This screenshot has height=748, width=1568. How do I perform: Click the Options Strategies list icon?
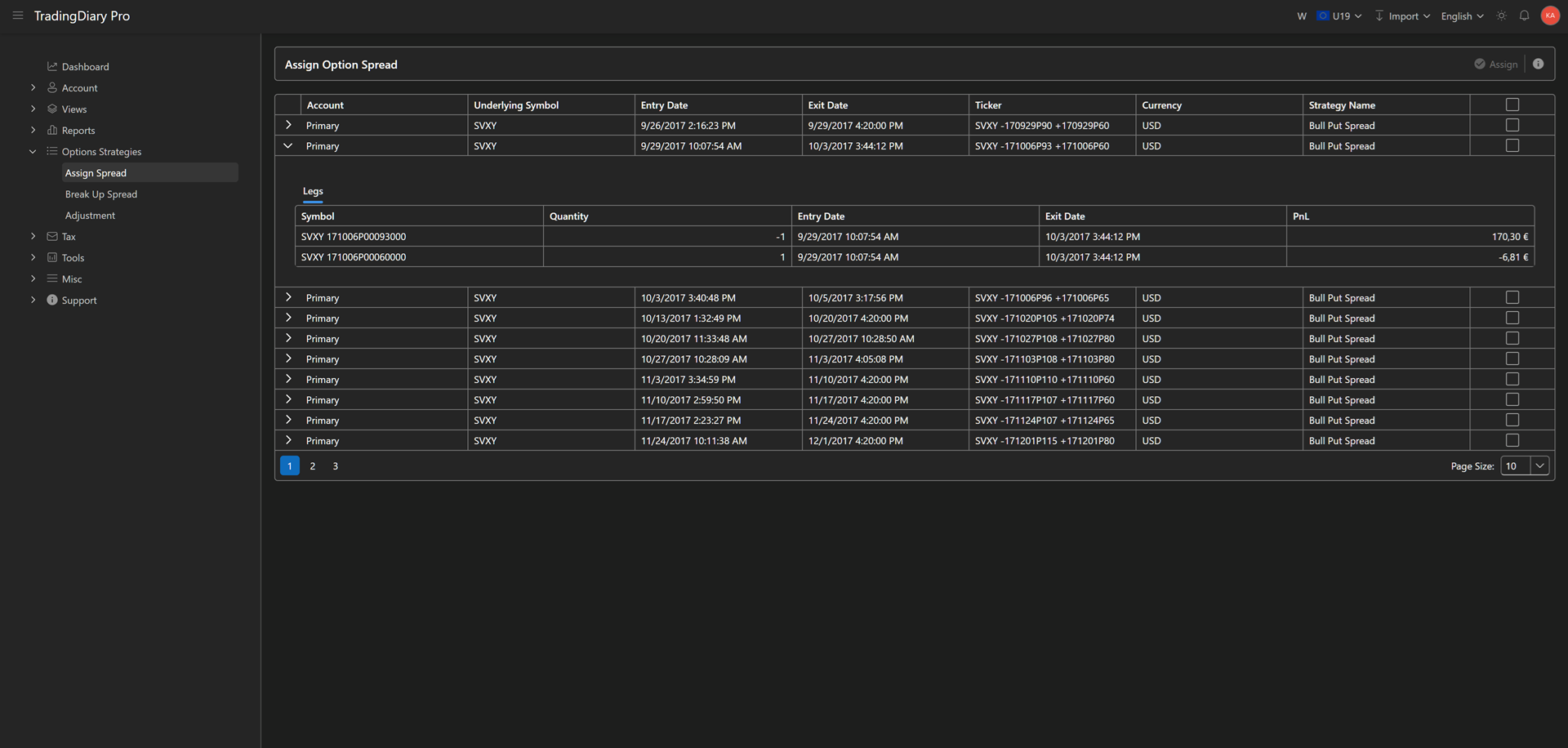click(x=52, y=151)
